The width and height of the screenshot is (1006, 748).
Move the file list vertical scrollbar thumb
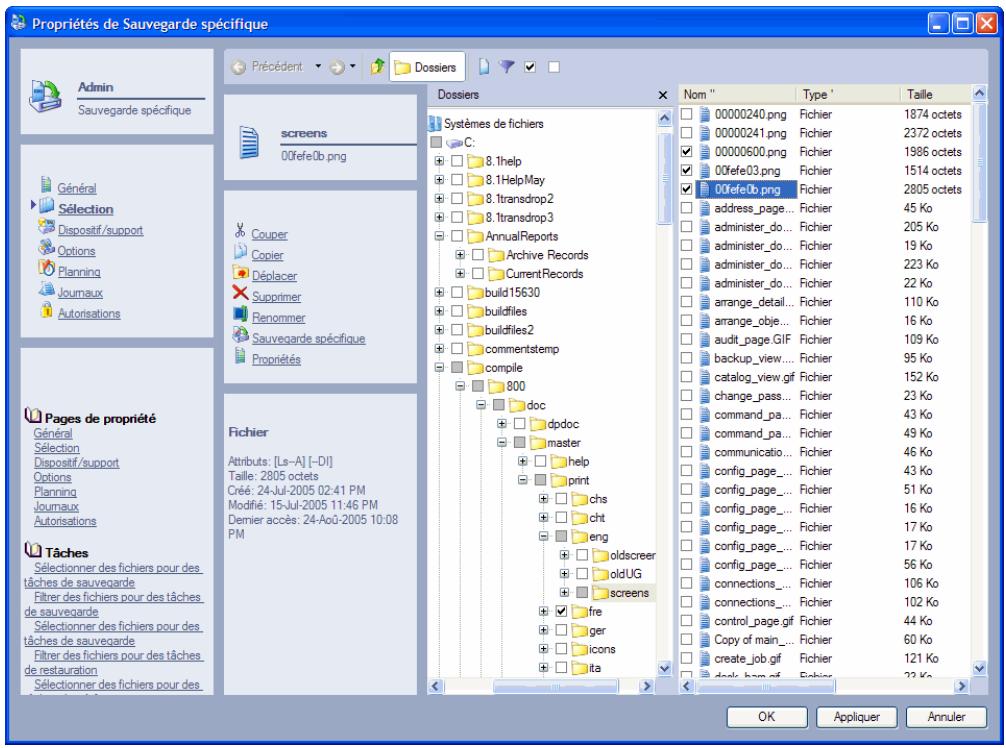[x=979, y=162]
